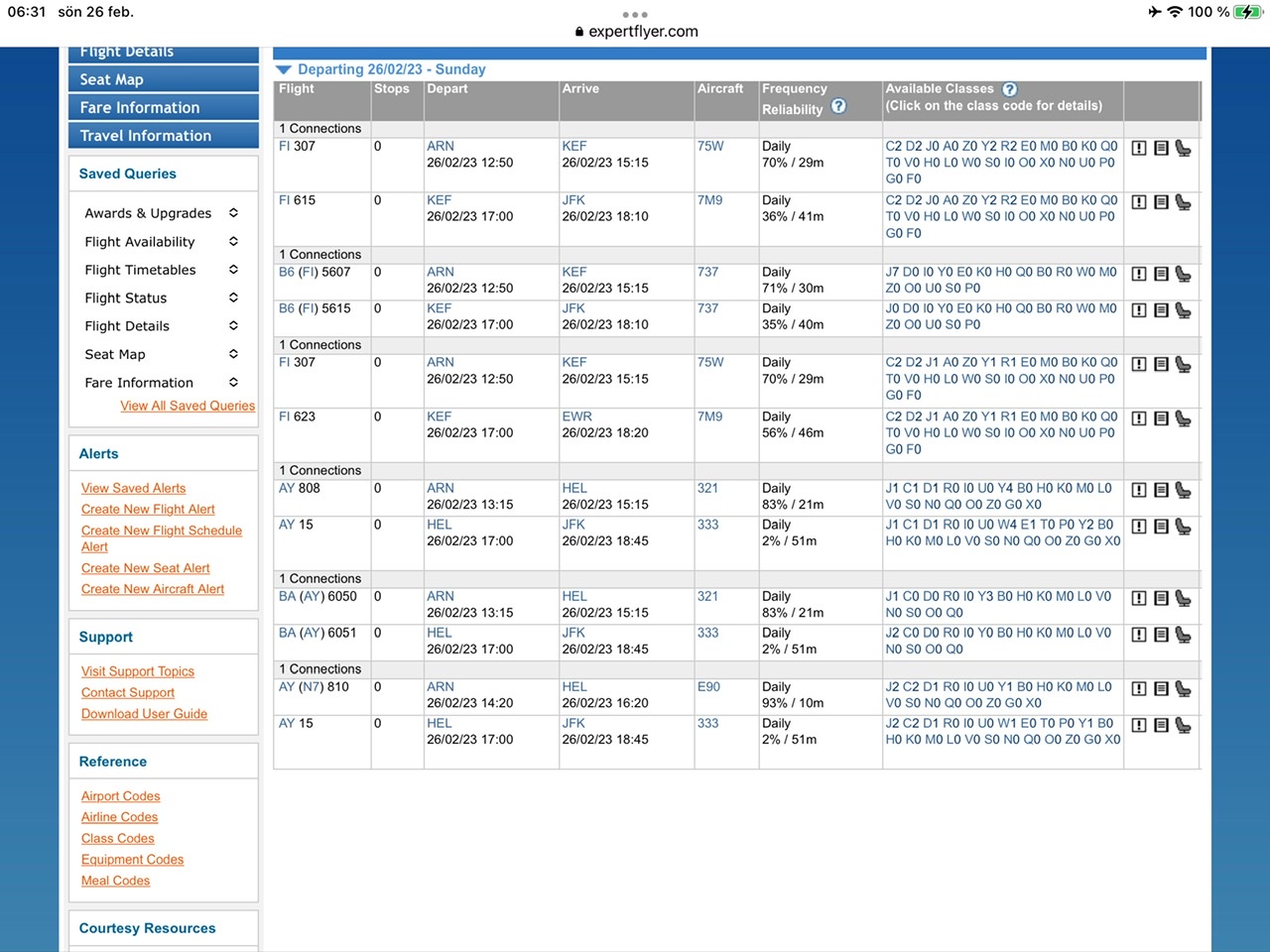Show seat map icon for AY (N7) 810
Image resolution: width=1270 pixels, height=952 pixels.
(1183, 689)
